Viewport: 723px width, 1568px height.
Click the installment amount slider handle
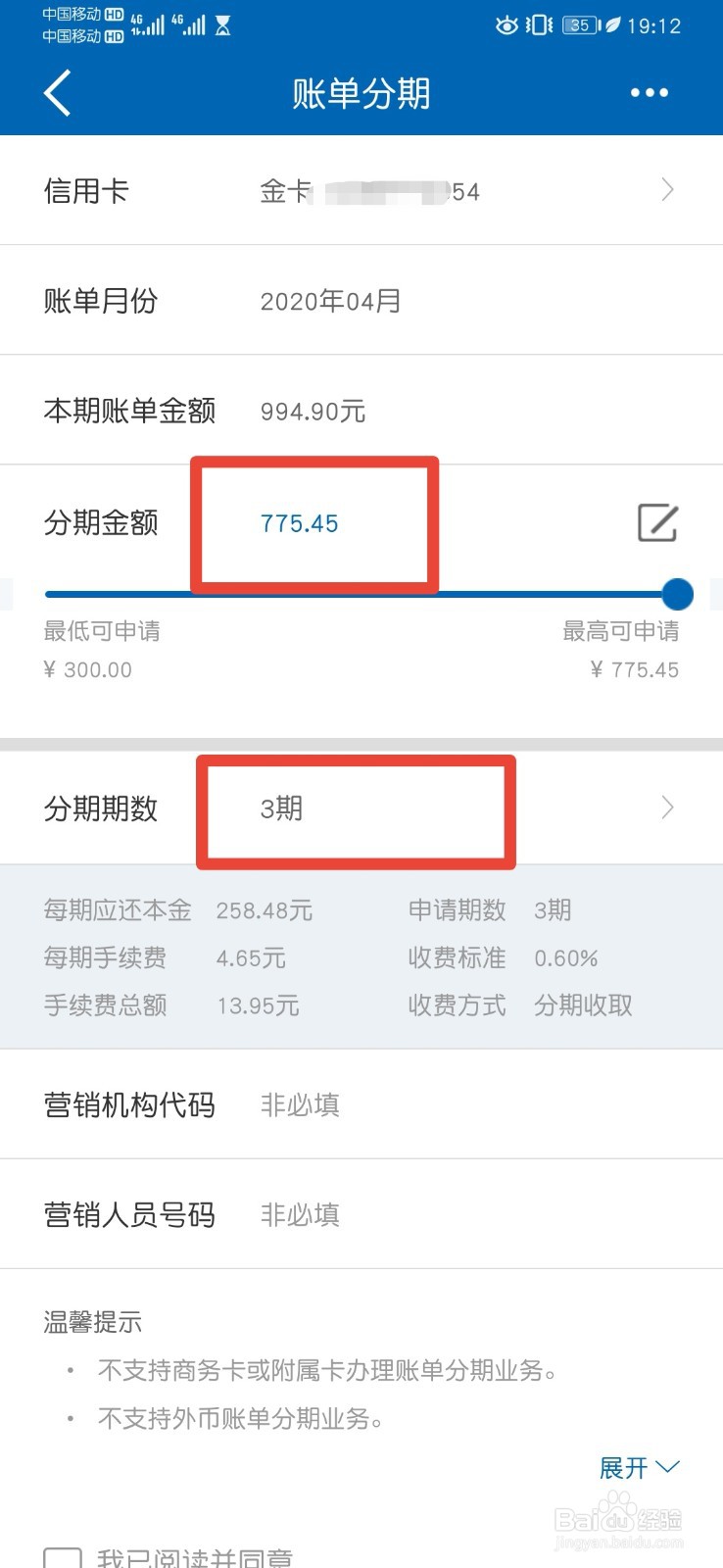coord(676,594)
